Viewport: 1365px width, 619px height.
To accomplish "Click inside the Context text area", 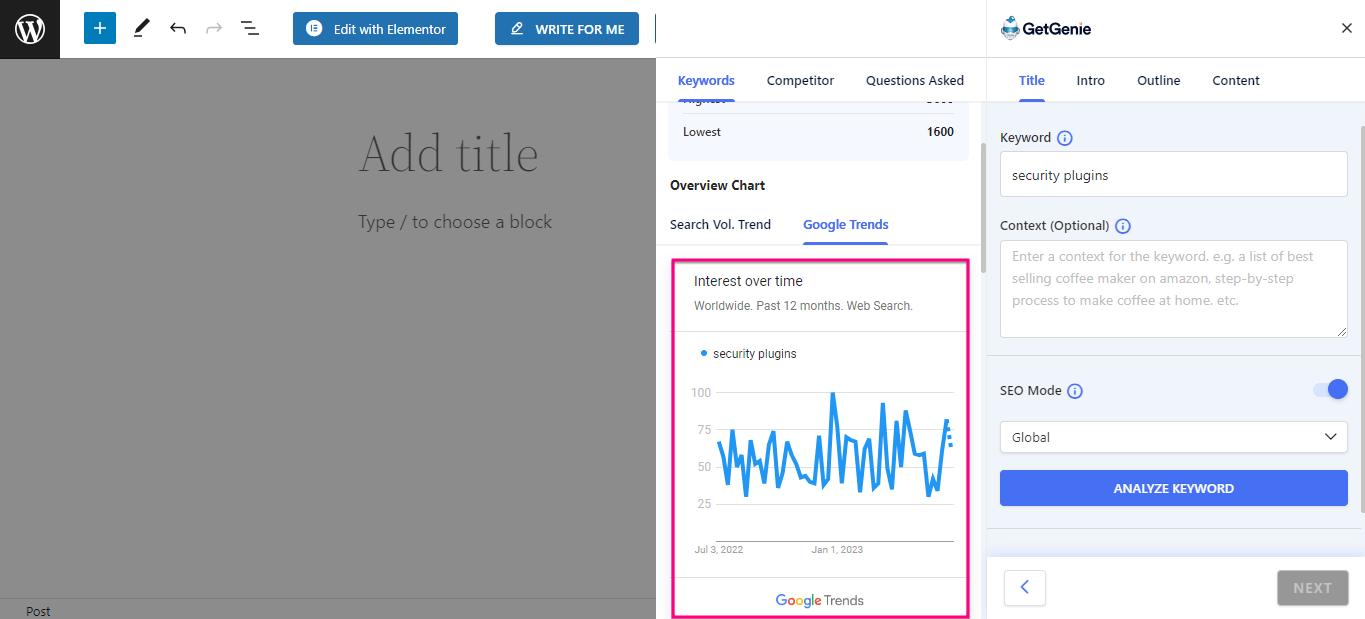I will point(1174,289).
